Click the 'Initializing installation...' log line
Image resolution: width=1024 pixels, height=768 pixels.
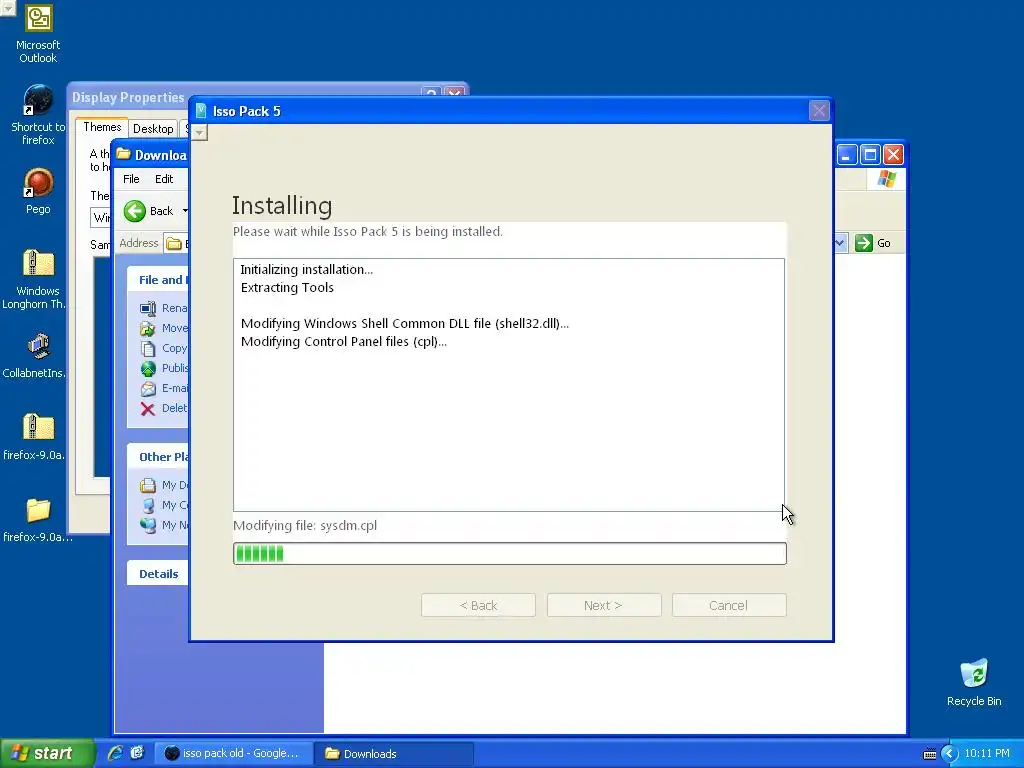coord(307,270)
